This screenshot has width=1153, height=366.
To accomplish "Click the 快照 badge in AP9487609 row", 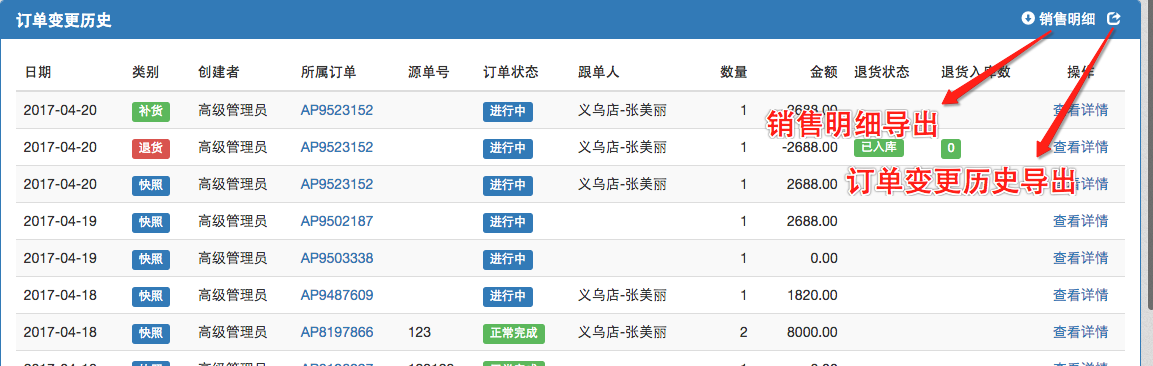I will [x=151, y=296].
